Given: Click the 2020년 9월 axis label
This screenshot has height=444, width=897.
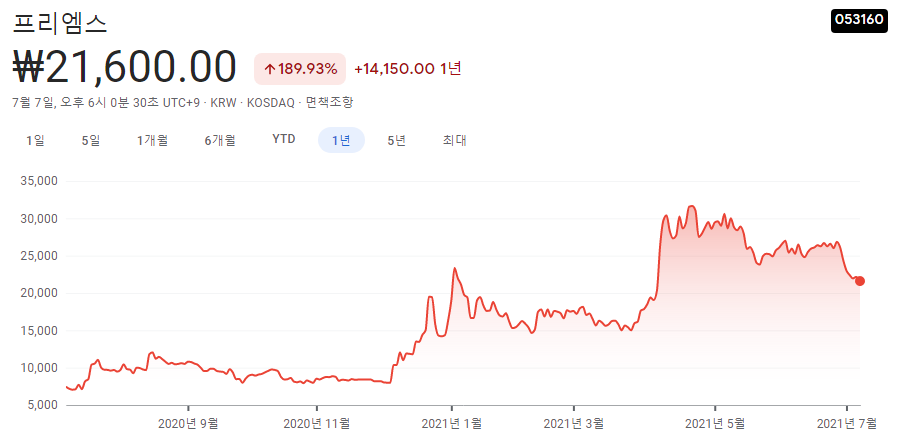Looking at the screenshot, I should (x=188, y=424).
